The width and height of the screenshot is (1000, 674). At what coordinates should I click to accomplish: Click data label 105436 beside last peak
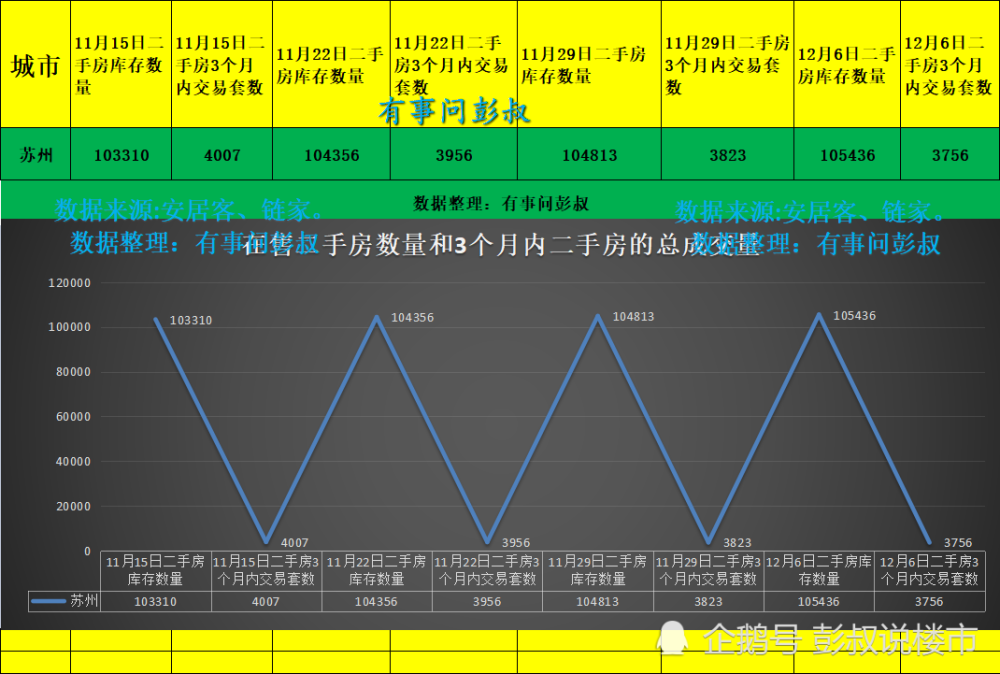tap(855, 316)
